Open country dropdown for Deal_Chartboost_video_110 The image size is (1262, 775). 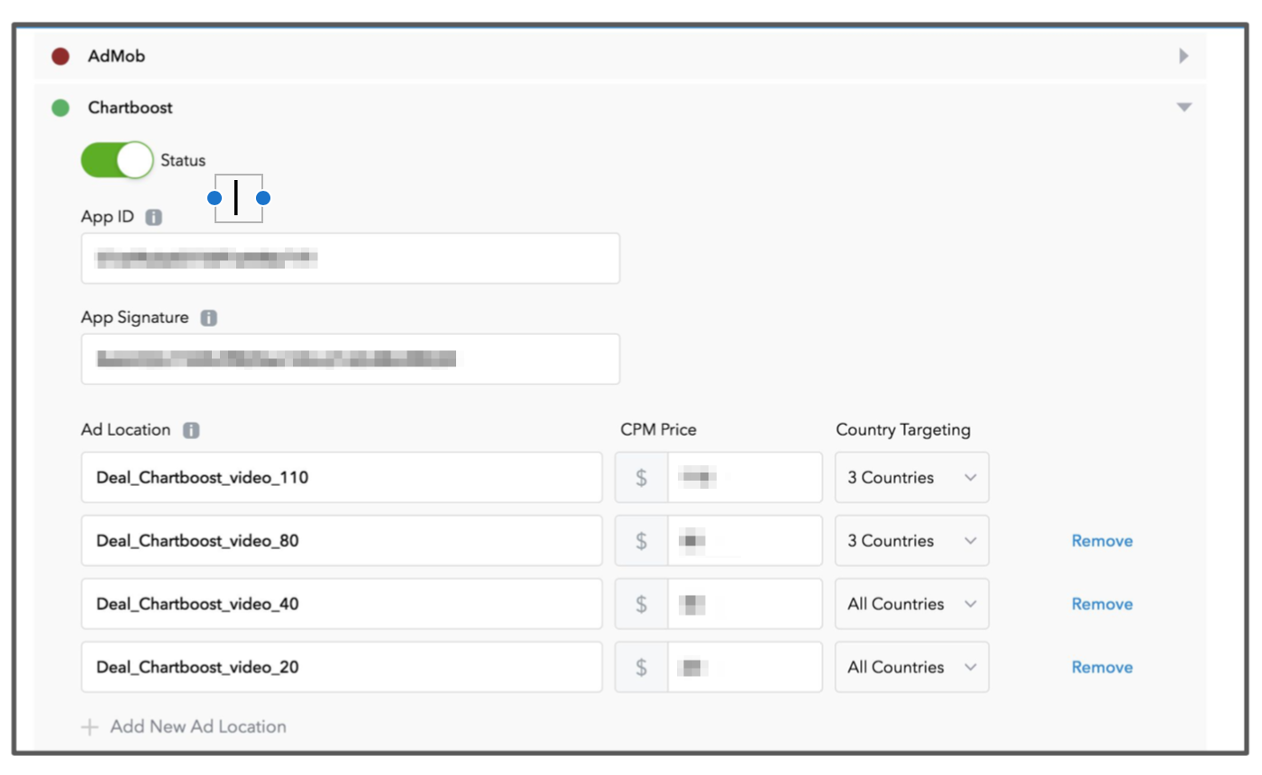[x=912, y=477]
